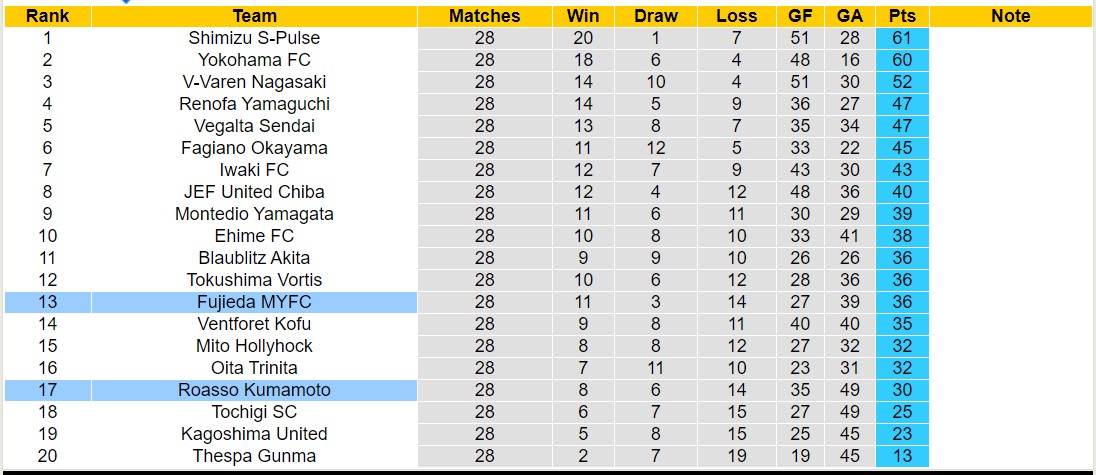1096x475 pixels.
Task: Click the Draw column header
Action: point(656,16)
